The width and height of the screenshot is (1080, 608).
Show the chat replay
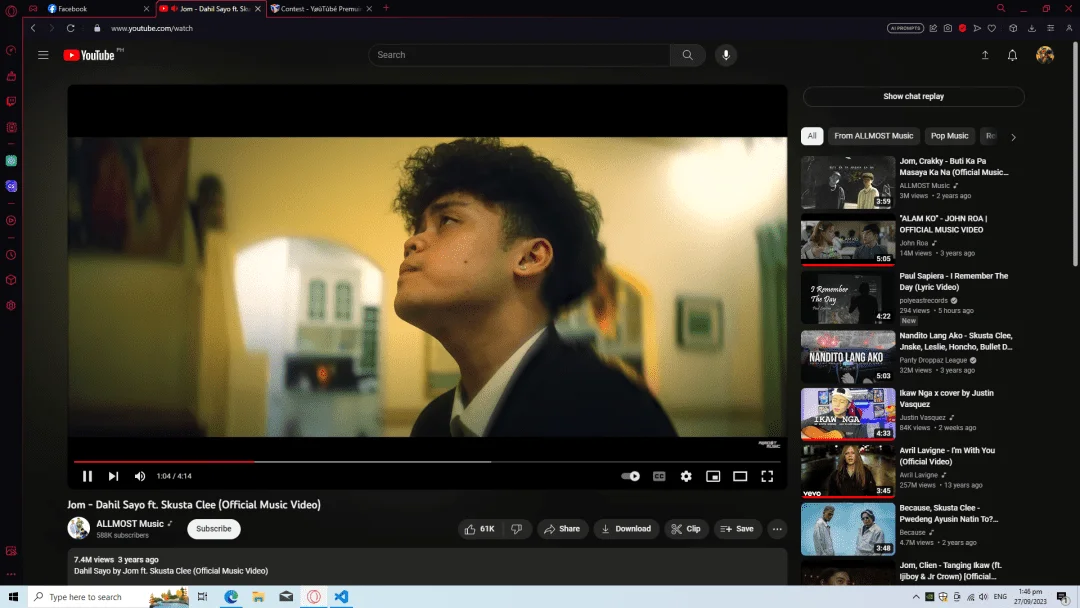pos(913,96)
